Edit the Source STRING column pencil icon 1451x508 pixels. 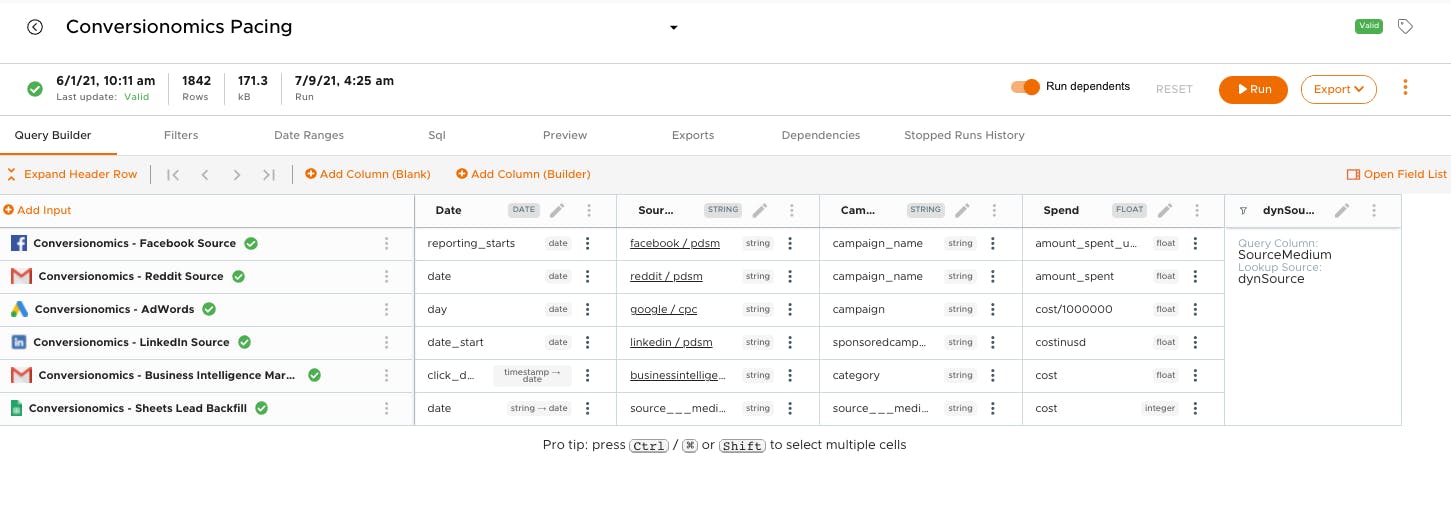[760, 210]
